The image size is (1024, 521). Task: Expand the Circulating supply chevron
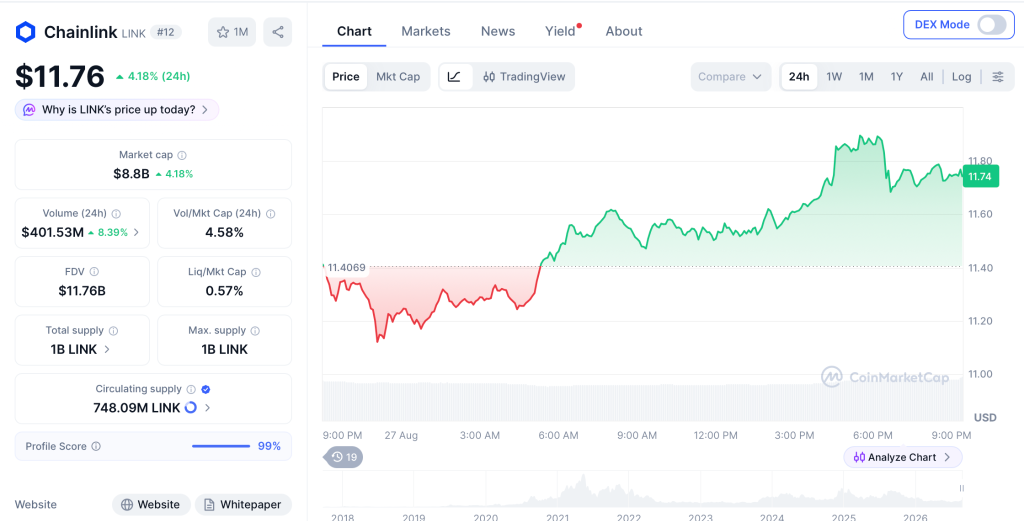tap(208, 407)
